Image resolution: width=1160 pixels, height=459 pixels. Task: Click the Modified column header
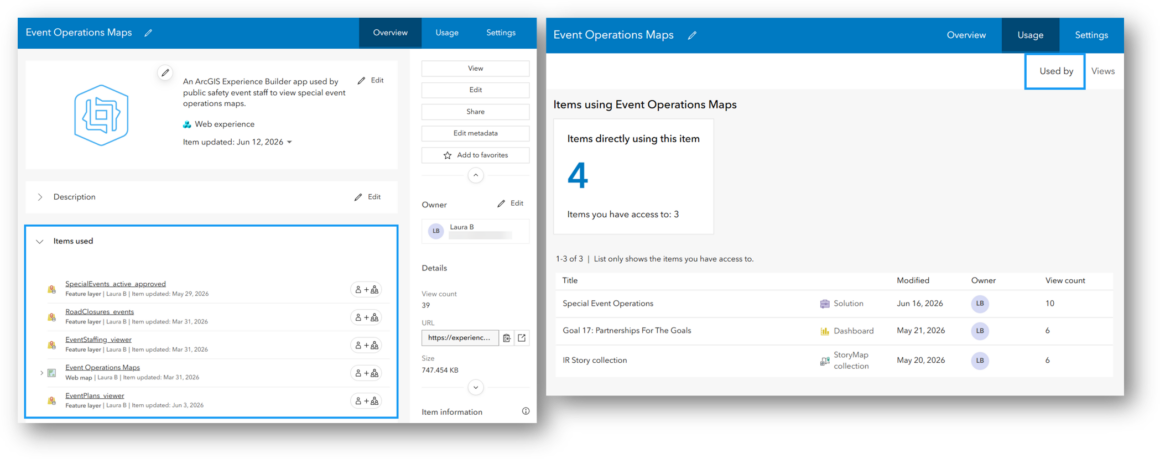tap(913, 281)
